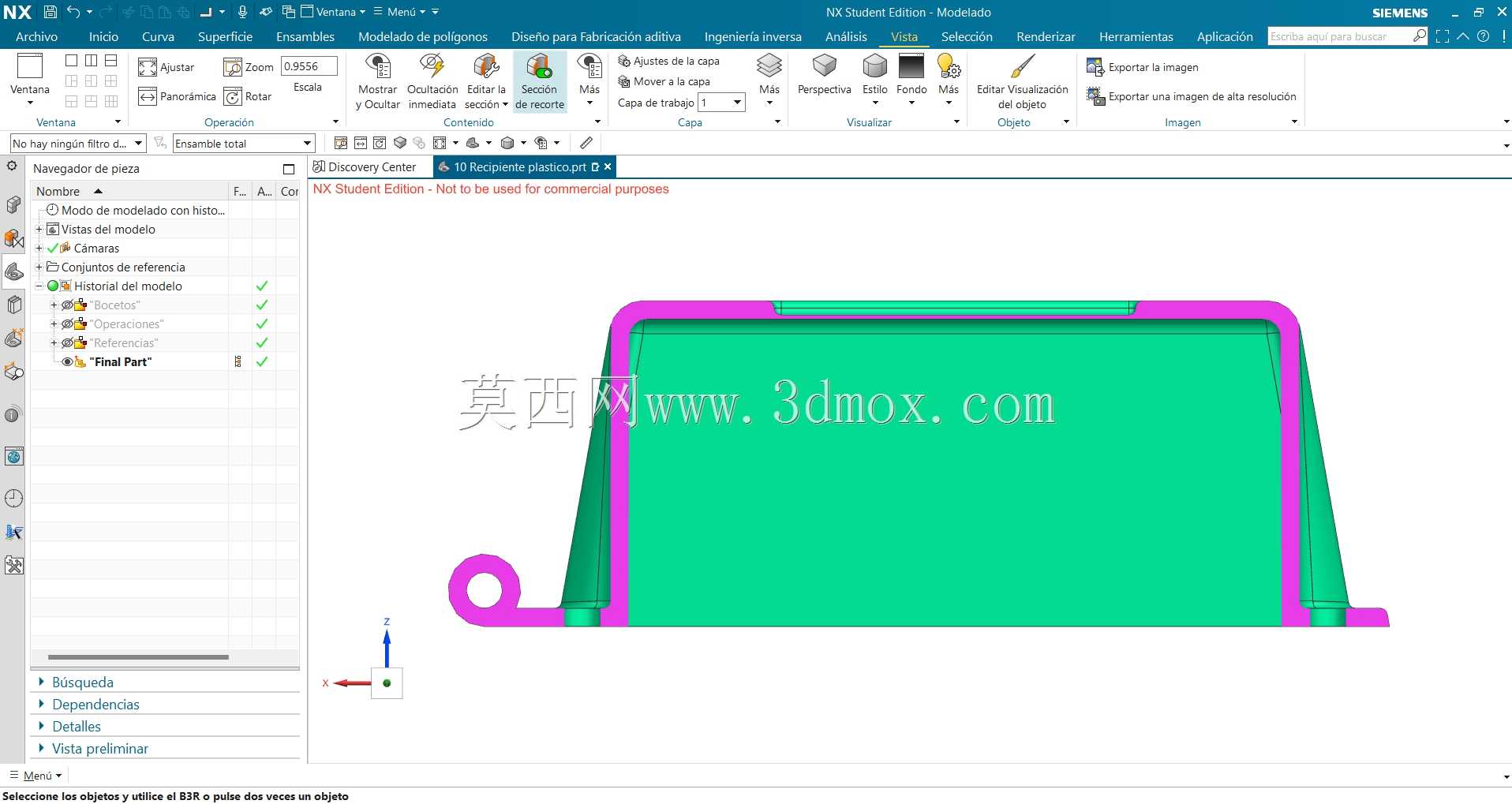The width and height of the screenshot is (1512, 804).
Task: Switch to the Inicio ribbon tab
Action: pos(103,36)
